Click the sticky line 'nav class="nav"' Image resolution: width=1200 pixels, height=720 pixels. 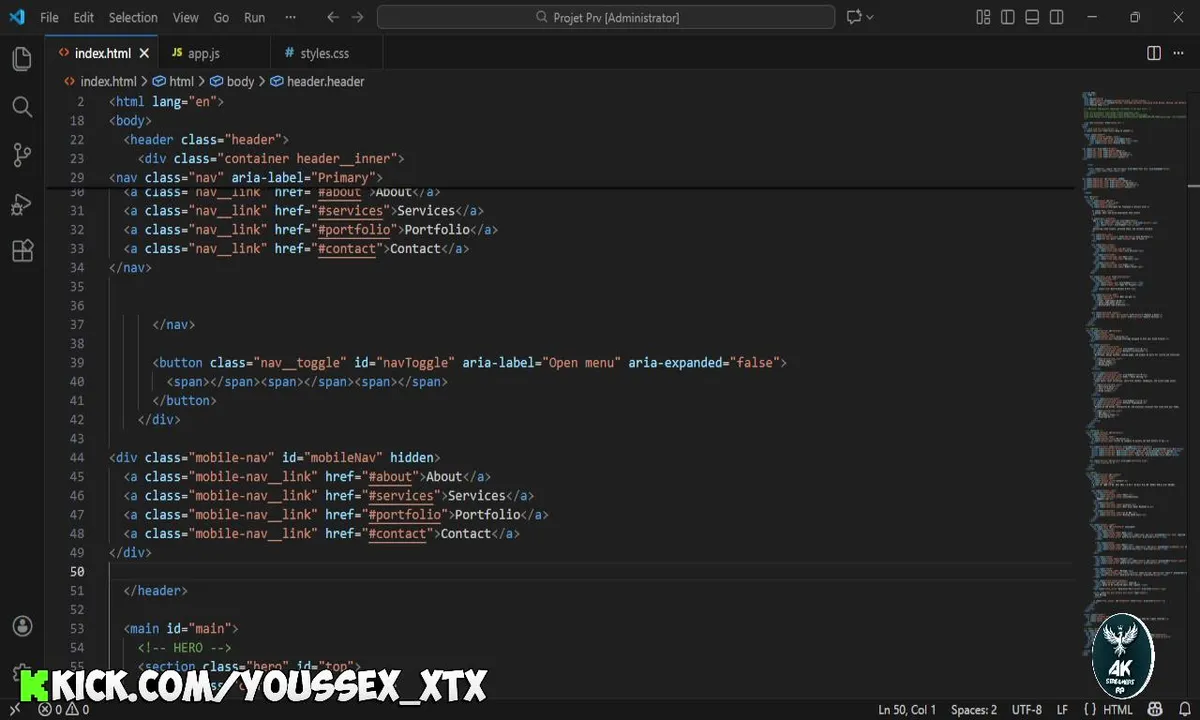click(246, 178)
